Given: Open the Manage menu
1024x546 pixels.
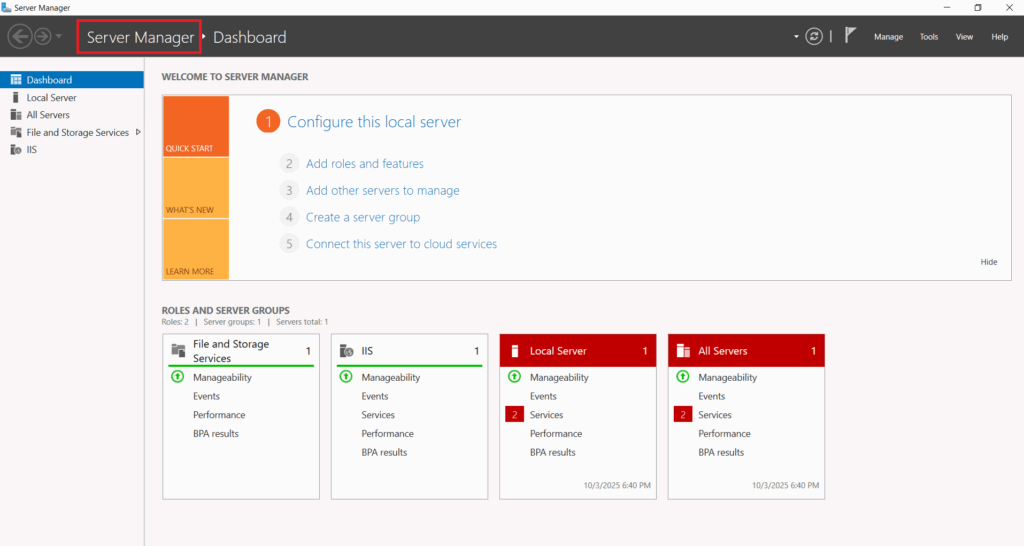Looking at the screenshot, I should pyautogui.click(x=888, y=37).
